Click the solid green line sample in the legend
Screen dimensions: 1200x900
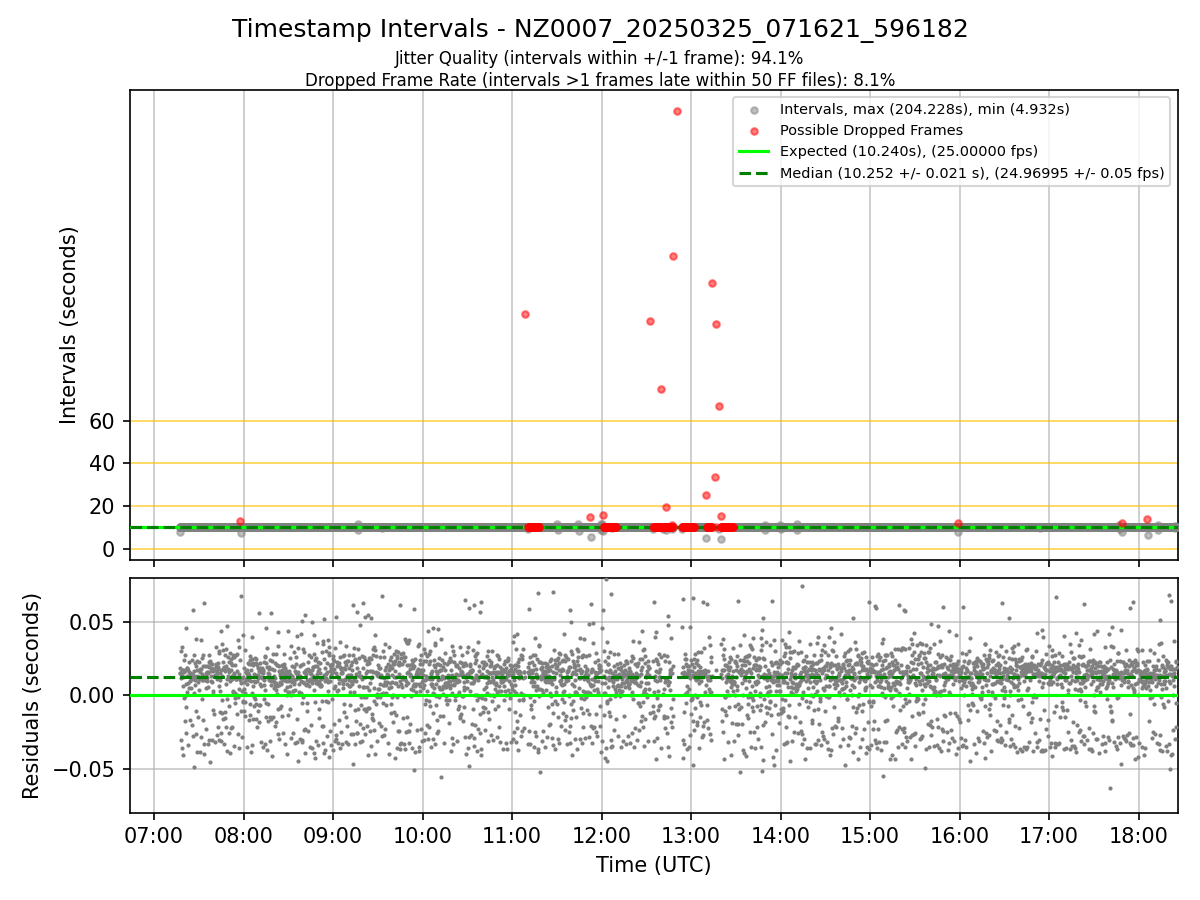point(754,152)
